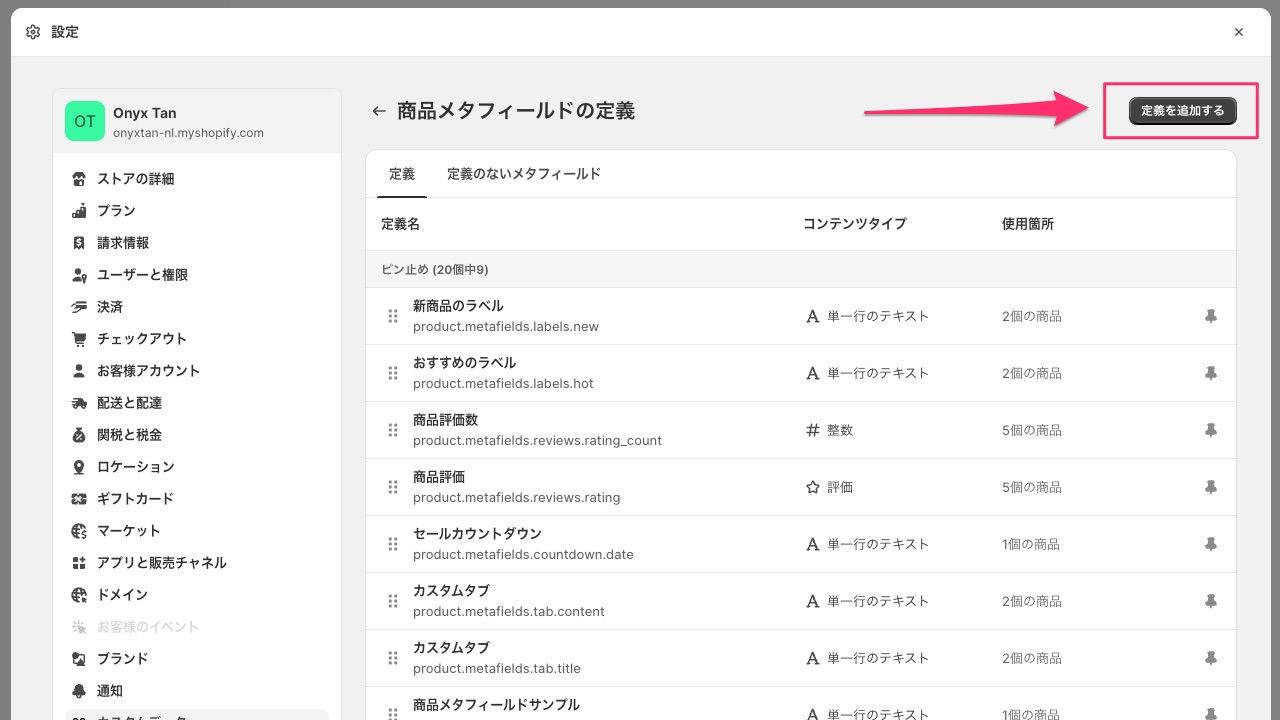Open チェックアウト settings
The width and height of the screenshot is (1280, 720).
[142, 339]
